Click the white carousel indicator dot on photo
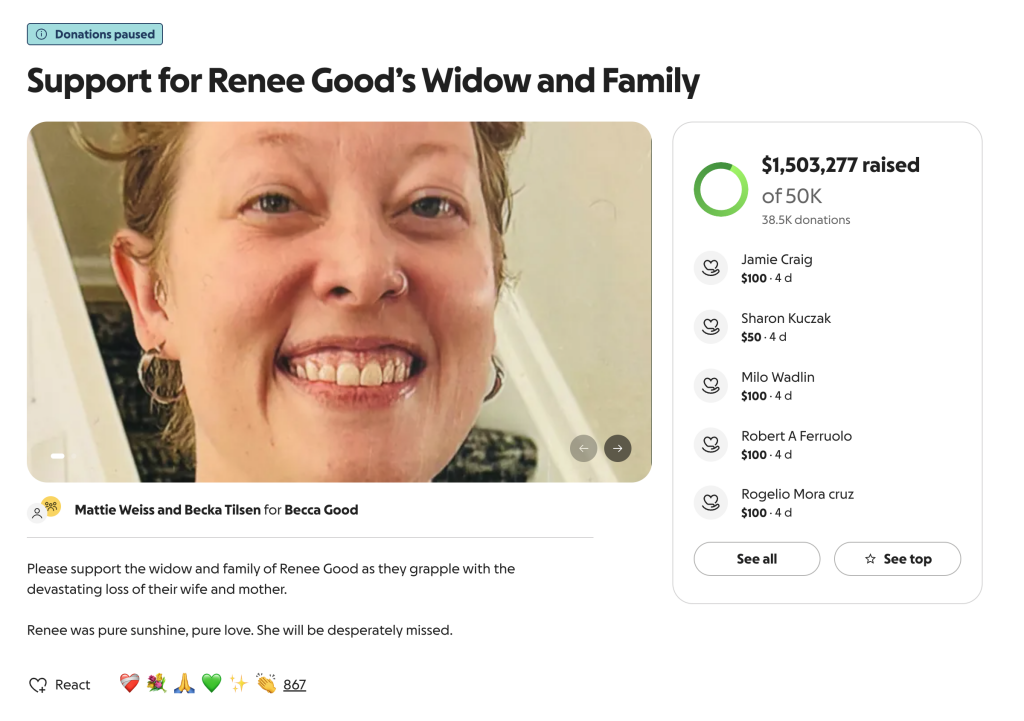 tap(58, 456)
